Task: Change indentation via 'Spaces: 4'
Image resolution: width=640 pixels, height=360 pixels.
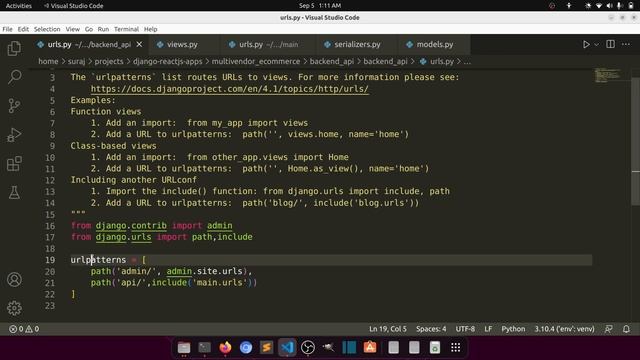Action: pyautogui.click(x=431, y=329)
